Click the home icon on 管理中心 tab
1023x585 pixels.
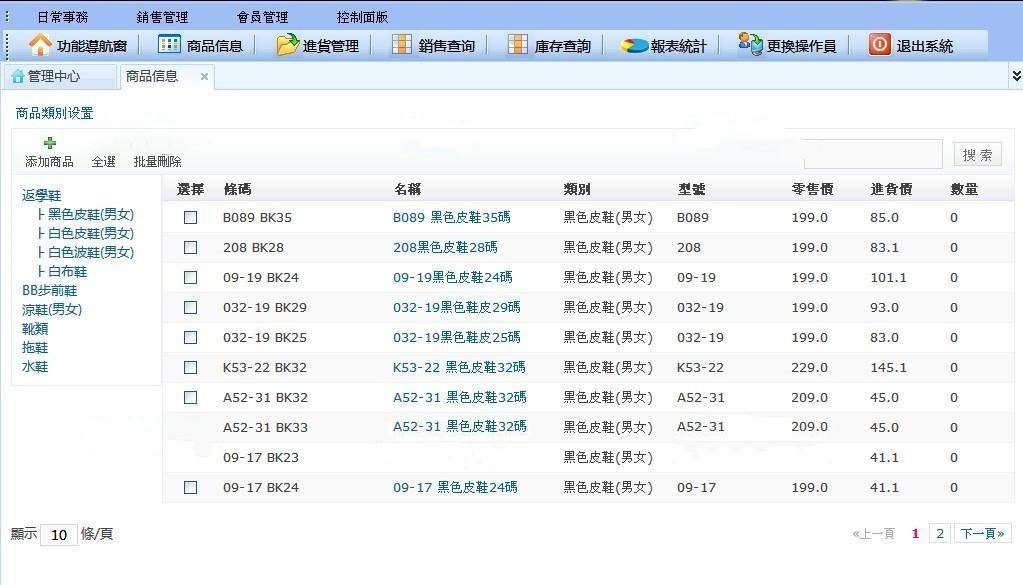[18, 77]
